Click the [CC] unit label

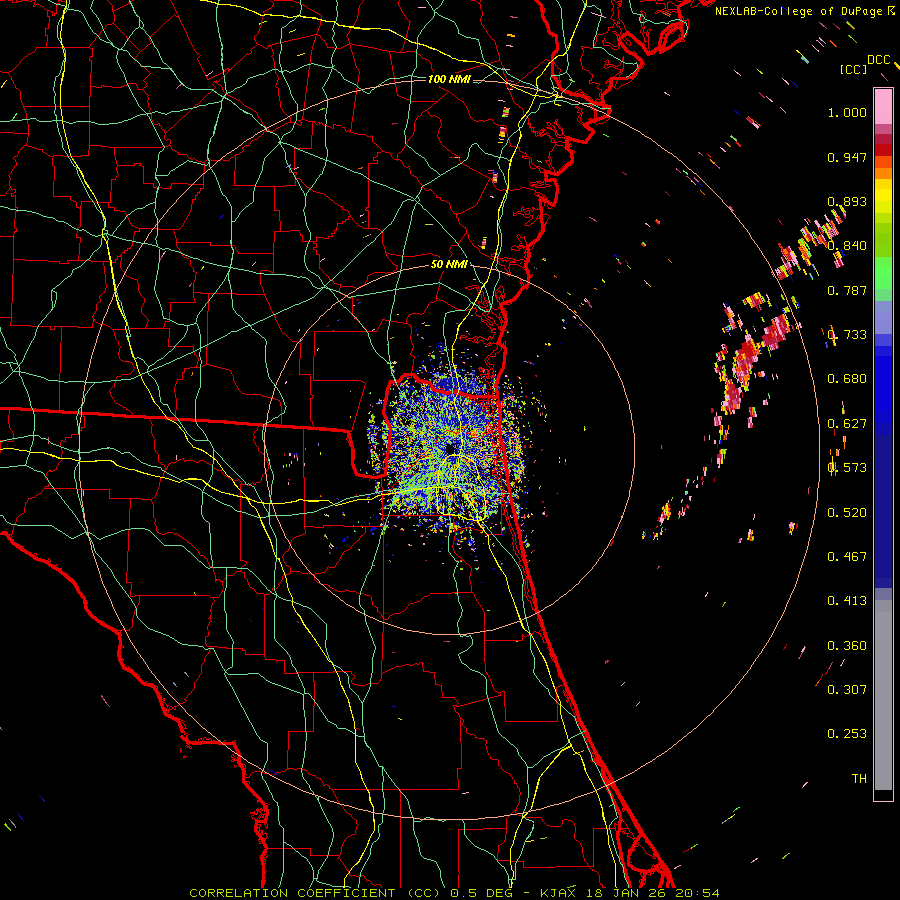854,69
